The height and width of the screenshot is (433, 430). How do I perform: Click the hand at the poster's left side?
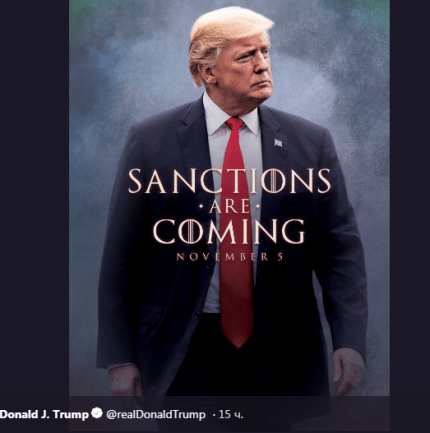tap(125, 381)
